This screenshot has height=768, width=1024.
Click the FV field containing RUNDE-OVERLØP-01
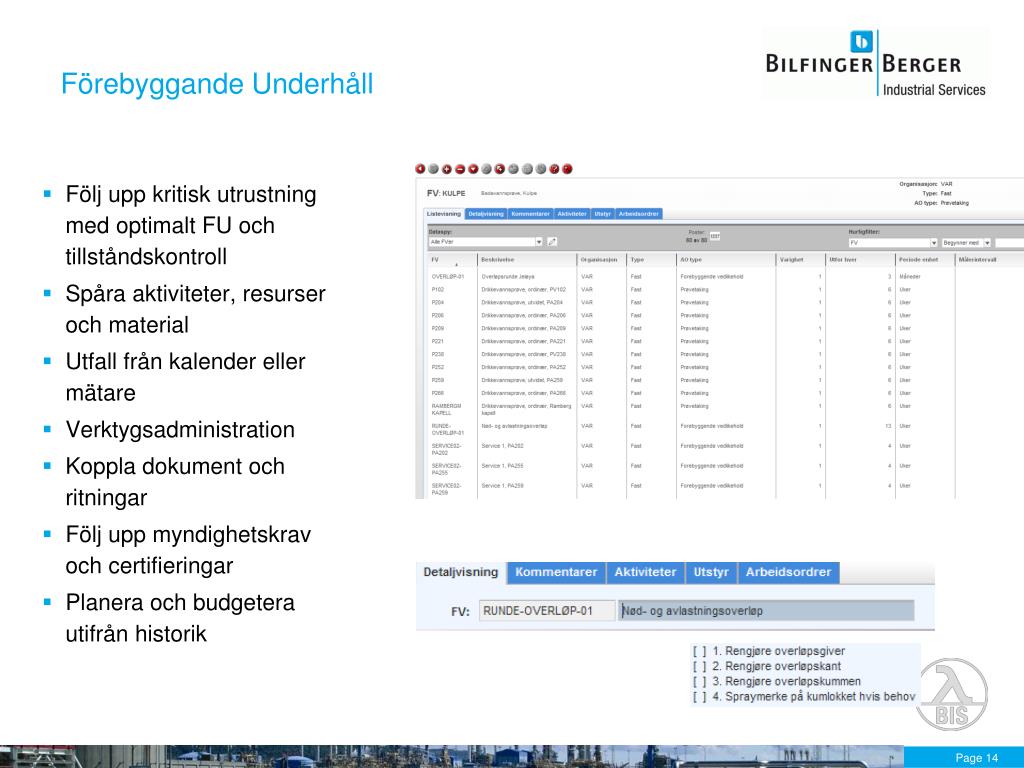[x=547, y=611]
